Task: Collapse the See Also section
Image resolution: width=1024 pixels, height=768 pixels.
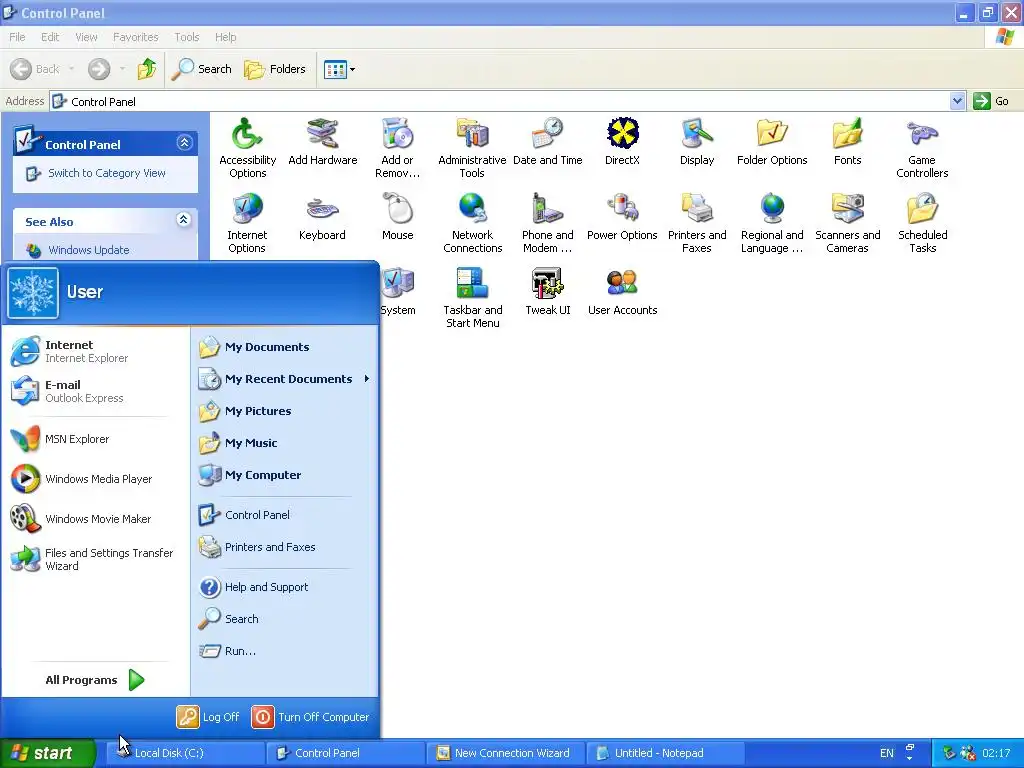Action: (x=184, y=219)
